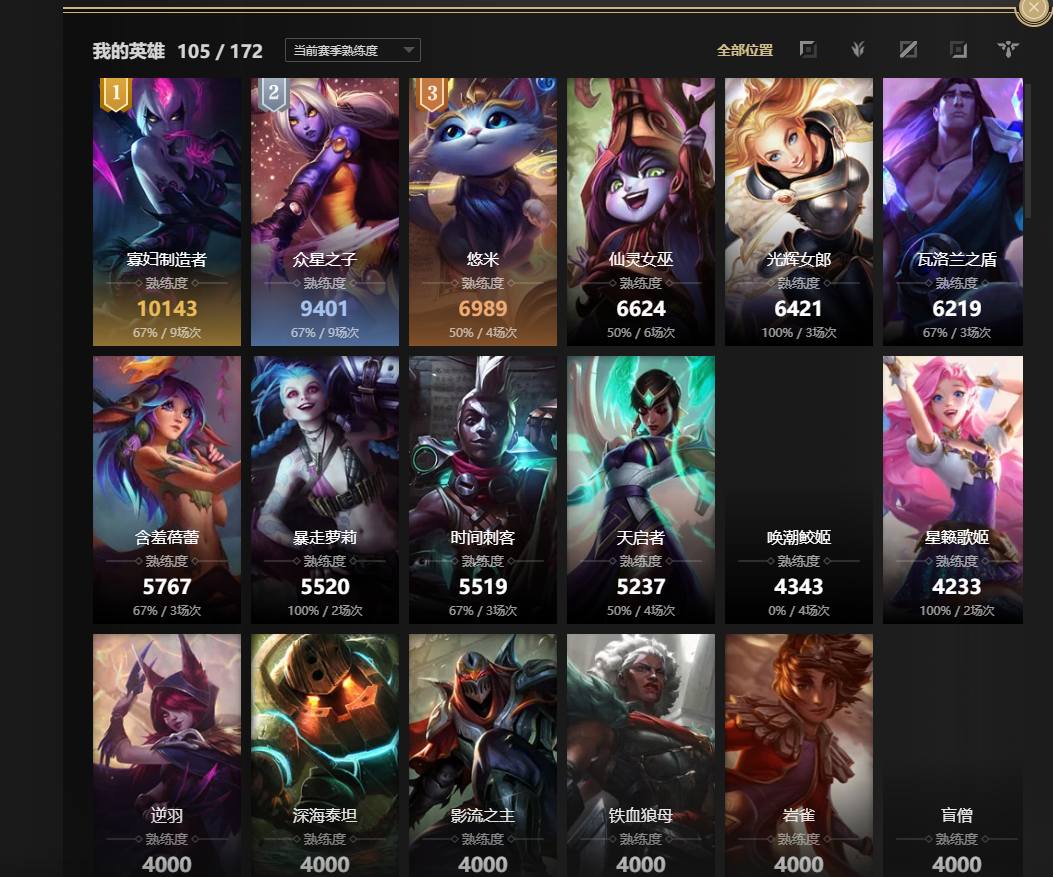The width and height of the screenshot is (1053, 877).
Task: Click the champion list vertical scrollbar
Action: coord(1027,150)
